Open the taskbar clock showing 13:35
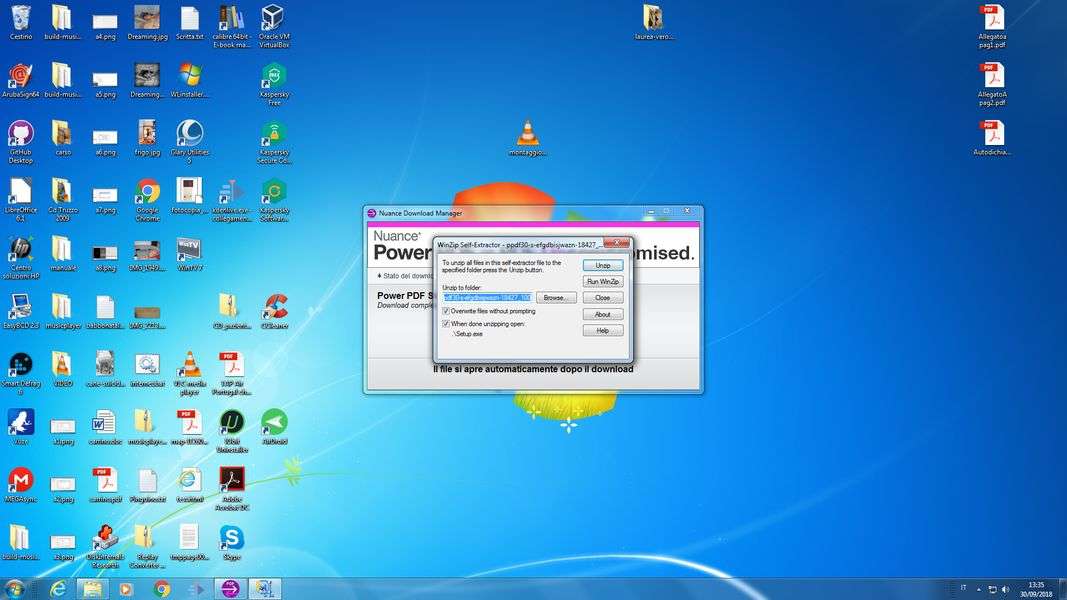 (x=1036, y=589)
